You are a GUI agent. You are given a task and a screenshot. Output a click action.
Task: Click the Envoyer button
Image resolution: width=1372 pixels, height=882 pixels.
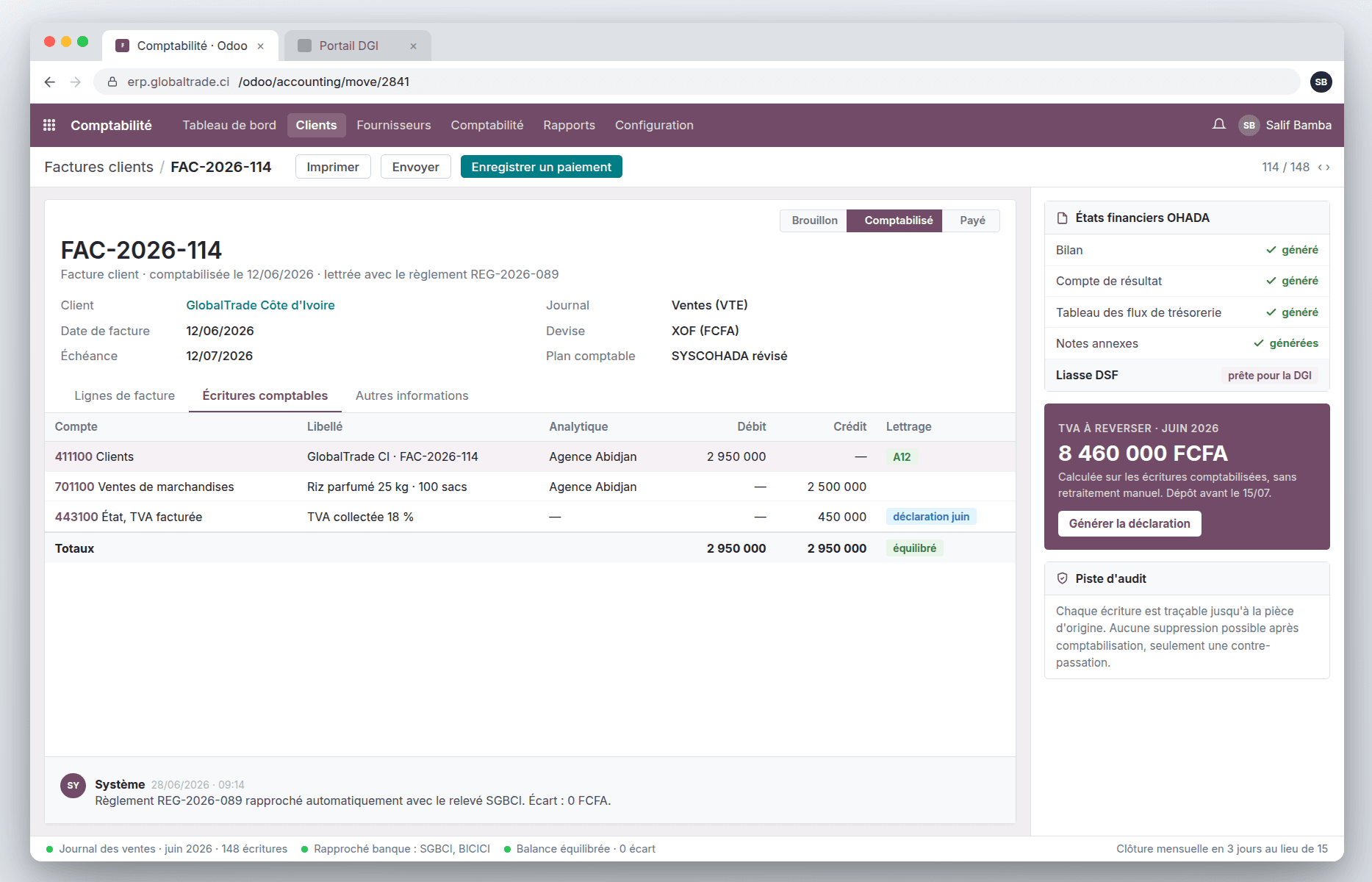(x=416, y=167)
